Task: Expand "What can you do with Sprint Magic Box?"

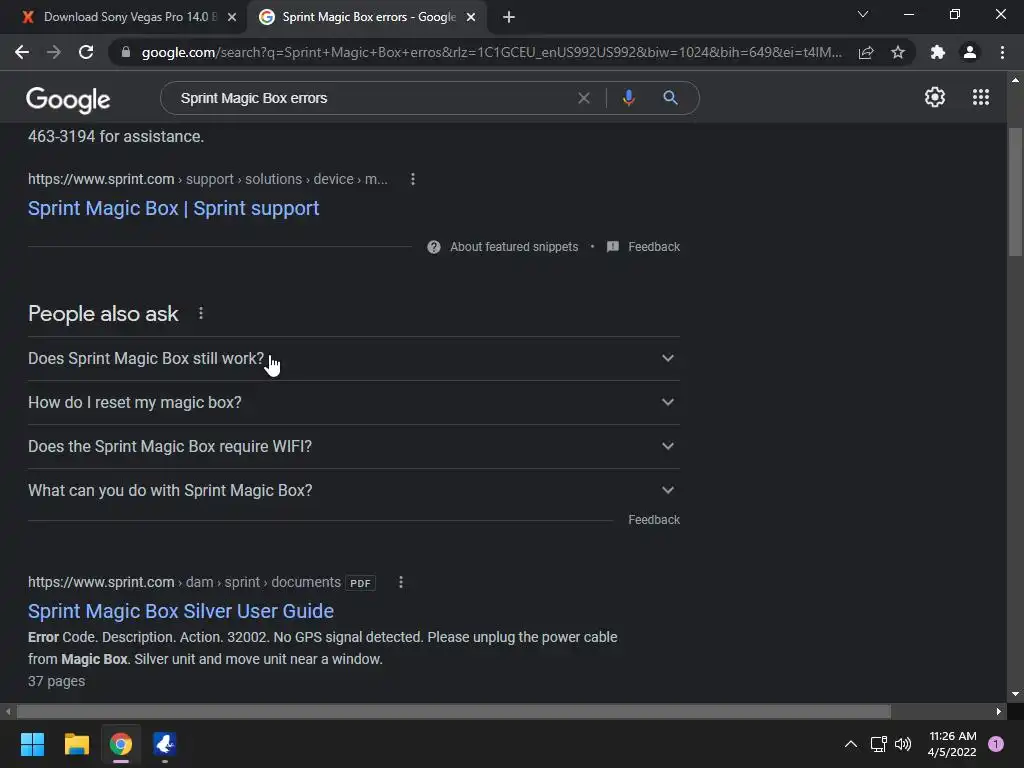Action: pos(354,490)
